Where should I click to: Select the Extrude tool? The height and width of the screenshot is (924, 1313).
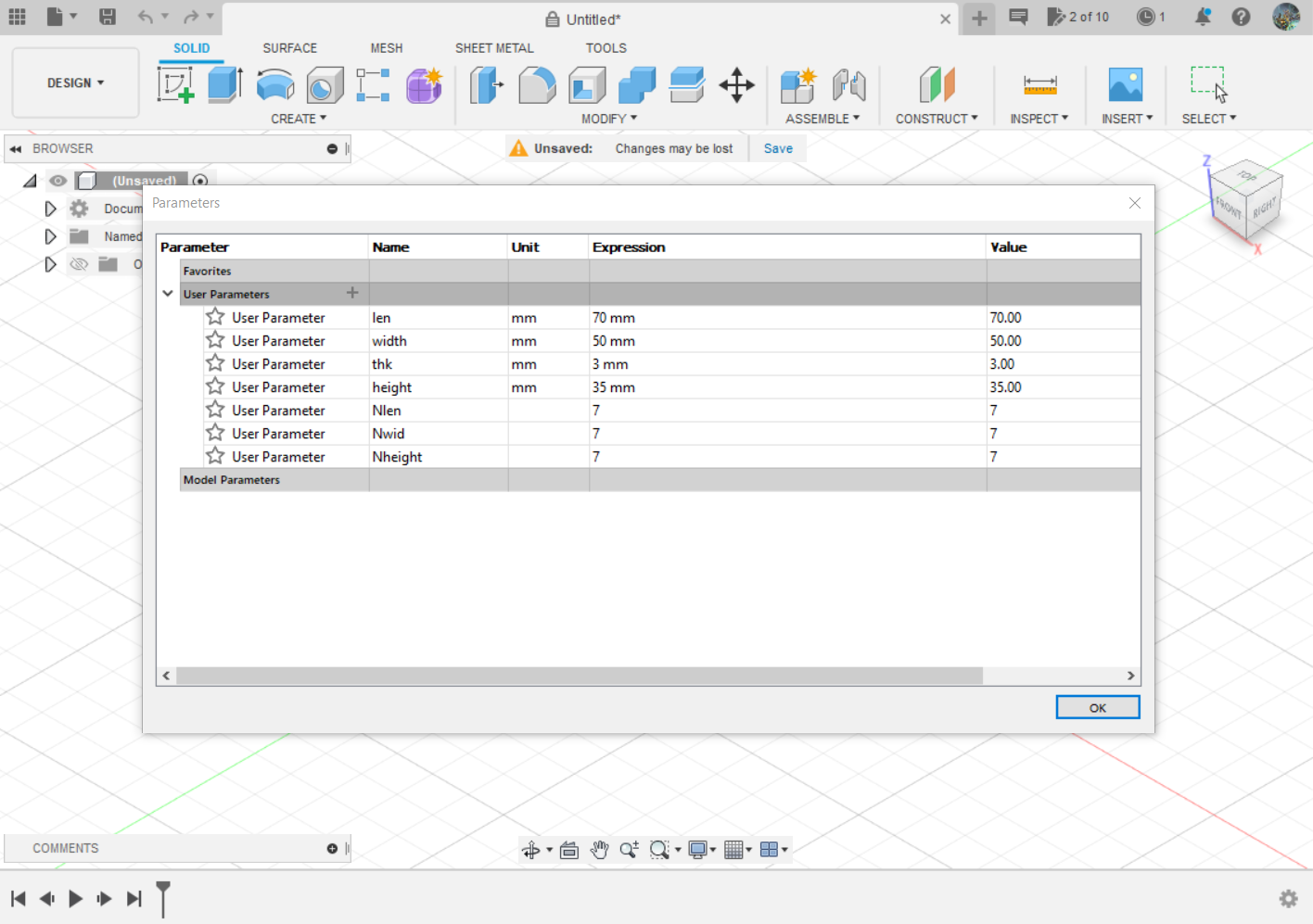click(x=225, y=85)
